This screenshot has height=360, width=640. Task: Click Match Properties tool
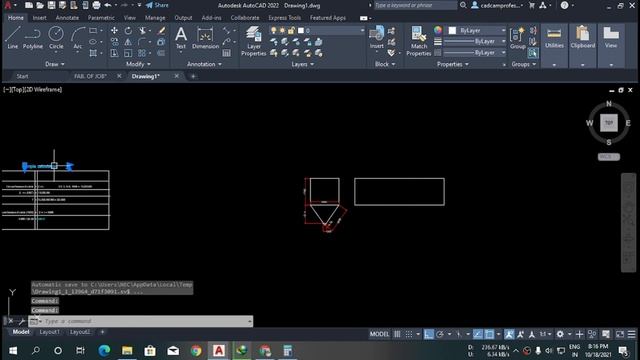[419, 41]
